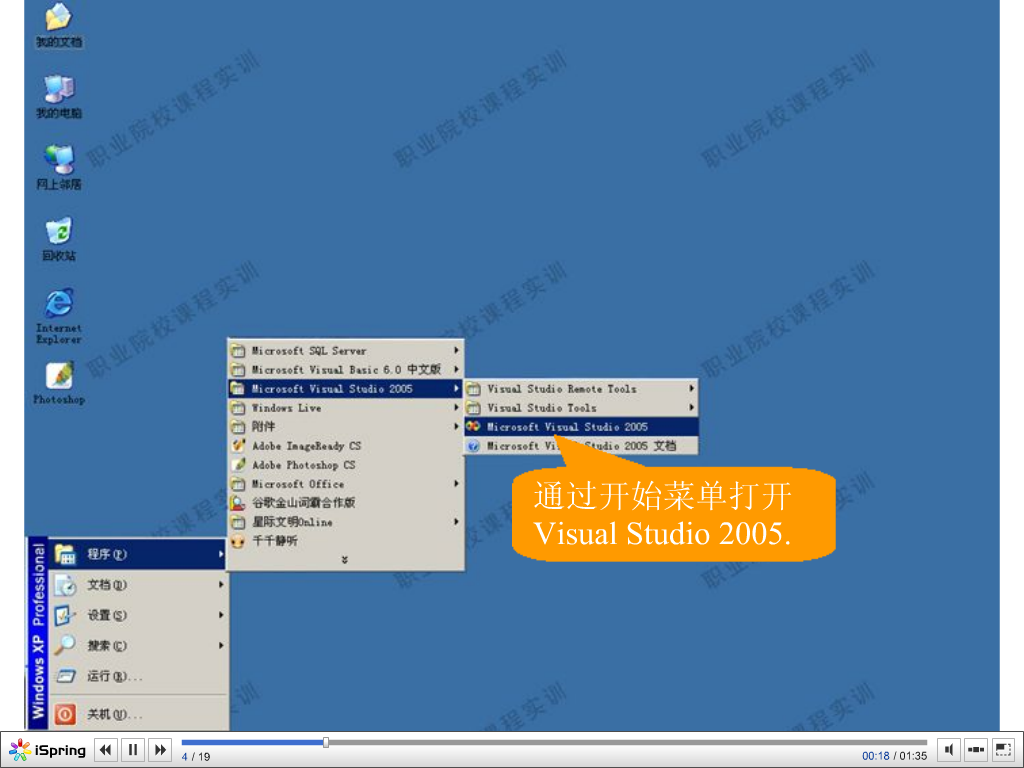Image resolution: width=1024 pixels, height=768 pixels.
Task: Mute the presentation with the speaker button
Action: coord(950,750)
